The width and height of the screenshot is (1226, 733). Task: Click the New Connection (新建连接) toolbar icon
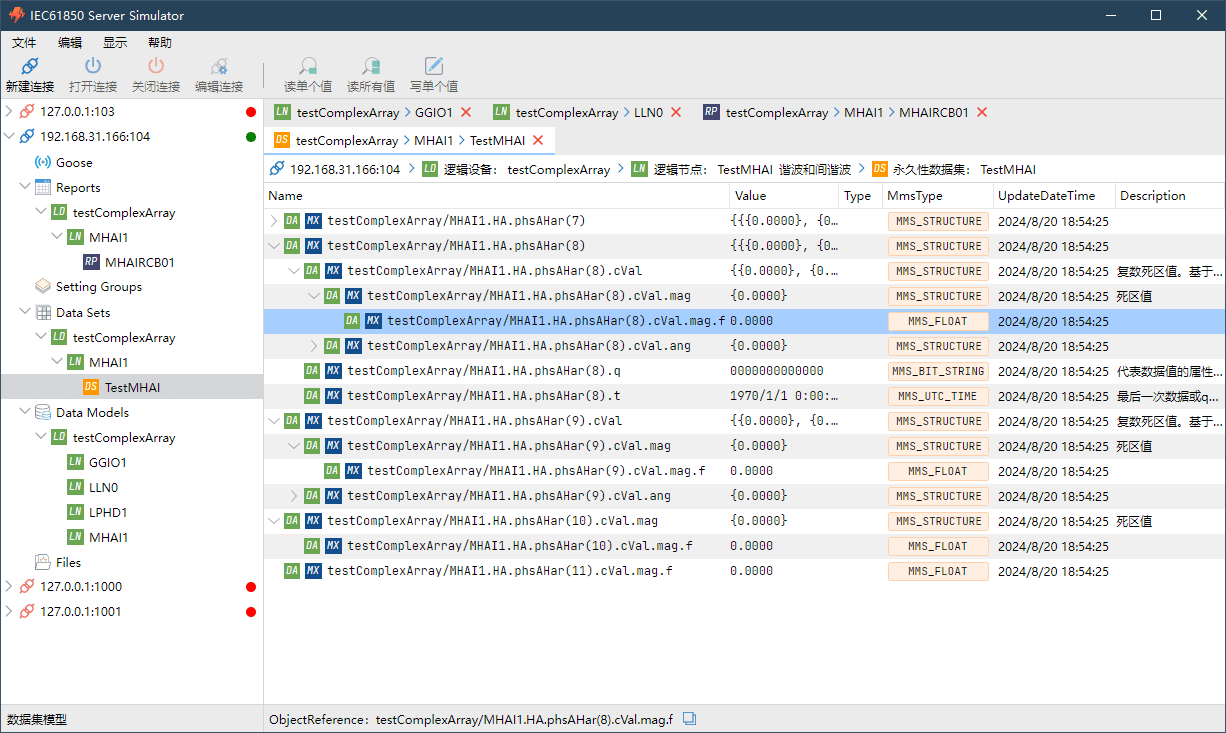pyautogui.click(x=29, y=67)
